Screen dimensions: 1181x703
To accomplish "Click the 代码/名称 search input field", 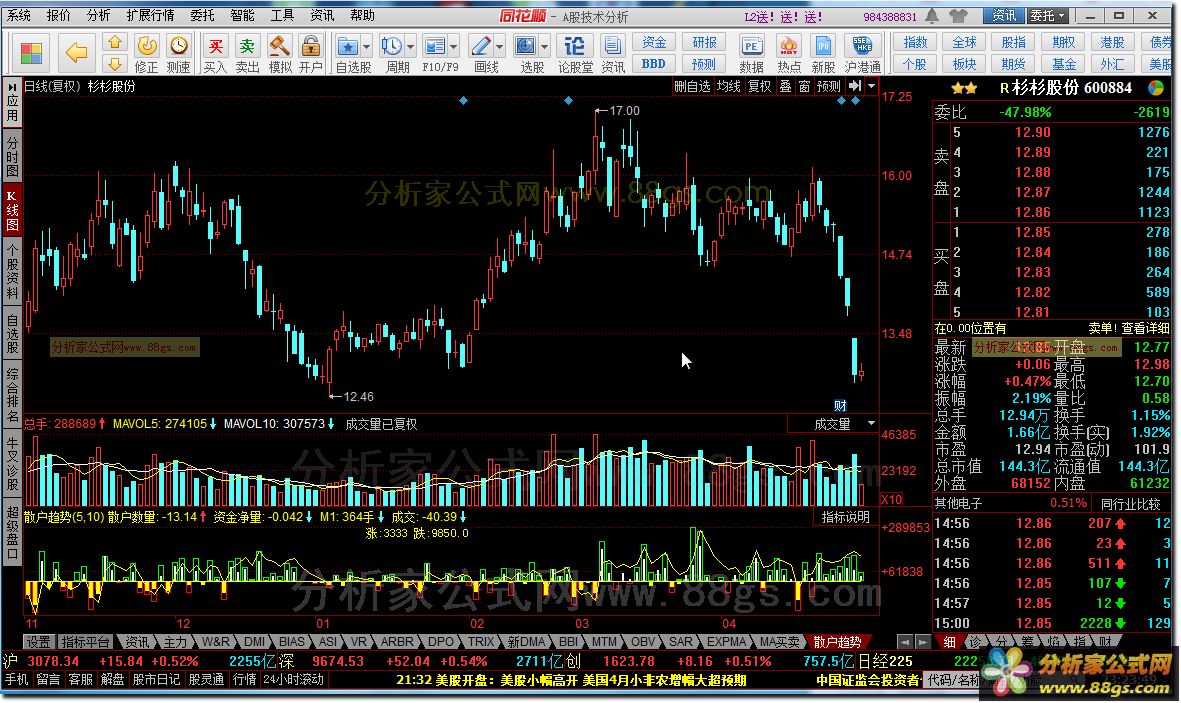I will [x=953, y=680].
